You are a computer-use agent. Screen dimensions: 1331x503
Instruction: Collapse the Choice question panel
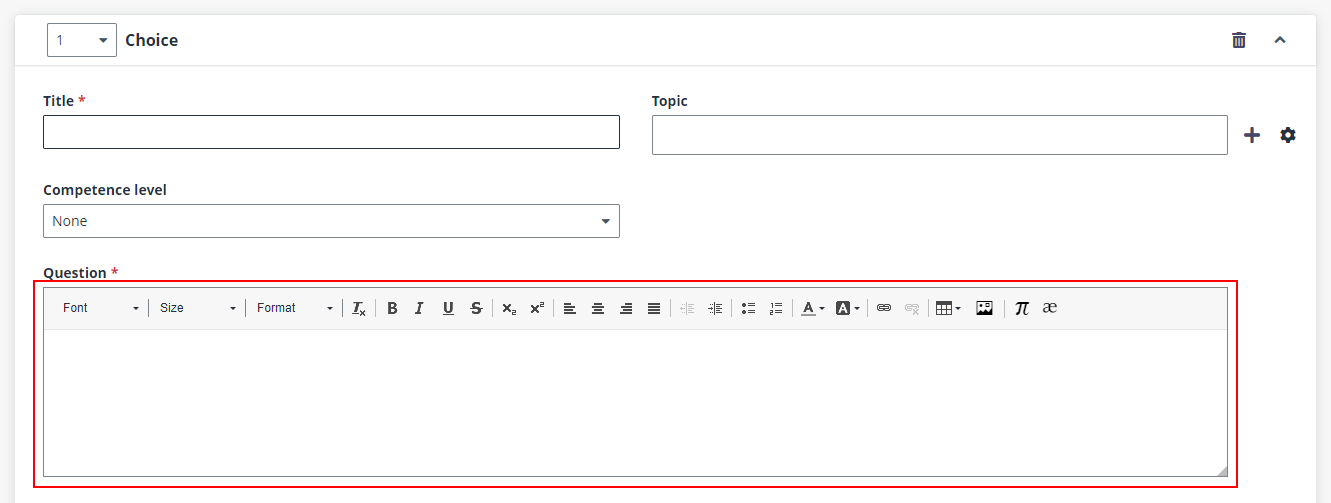tap(1280, 40)
